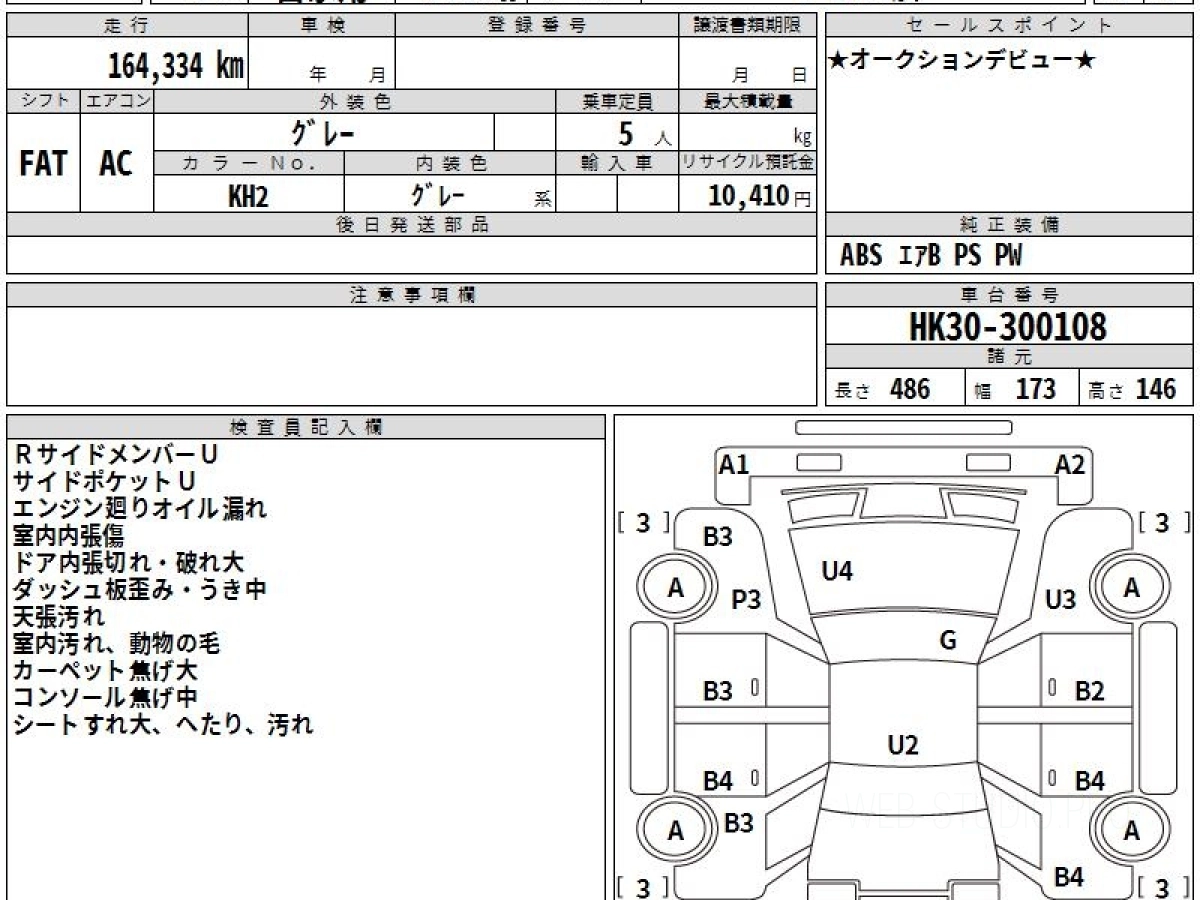The width and height of the screenshot is (1200, 900).
Task: Click the tire circle A beside U3
Action: tap(1132, 589)
